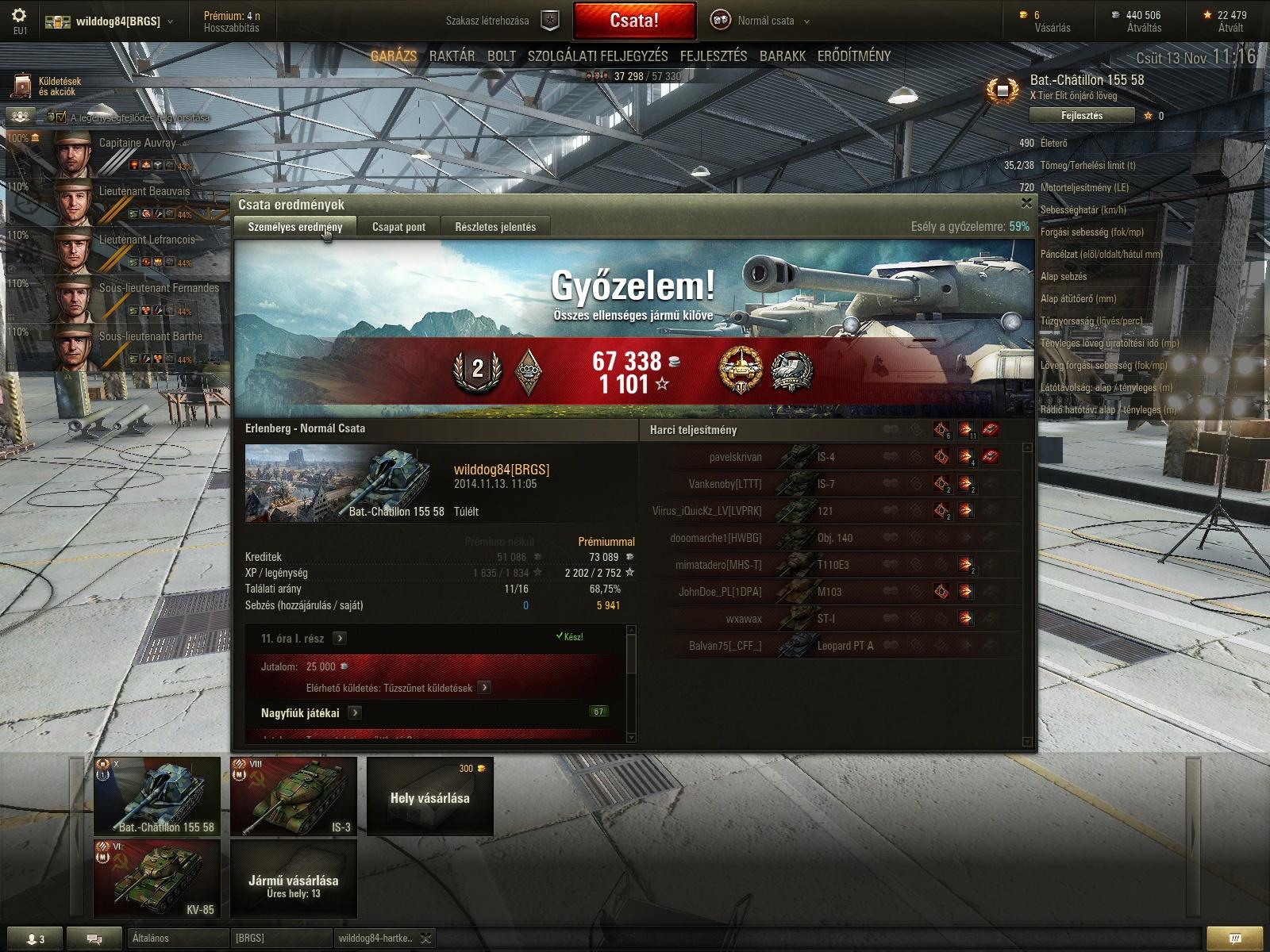The image size is (1270, 952).
Task: Expand the Normál csata battle type dropdown
Action: tap(807, 21)
